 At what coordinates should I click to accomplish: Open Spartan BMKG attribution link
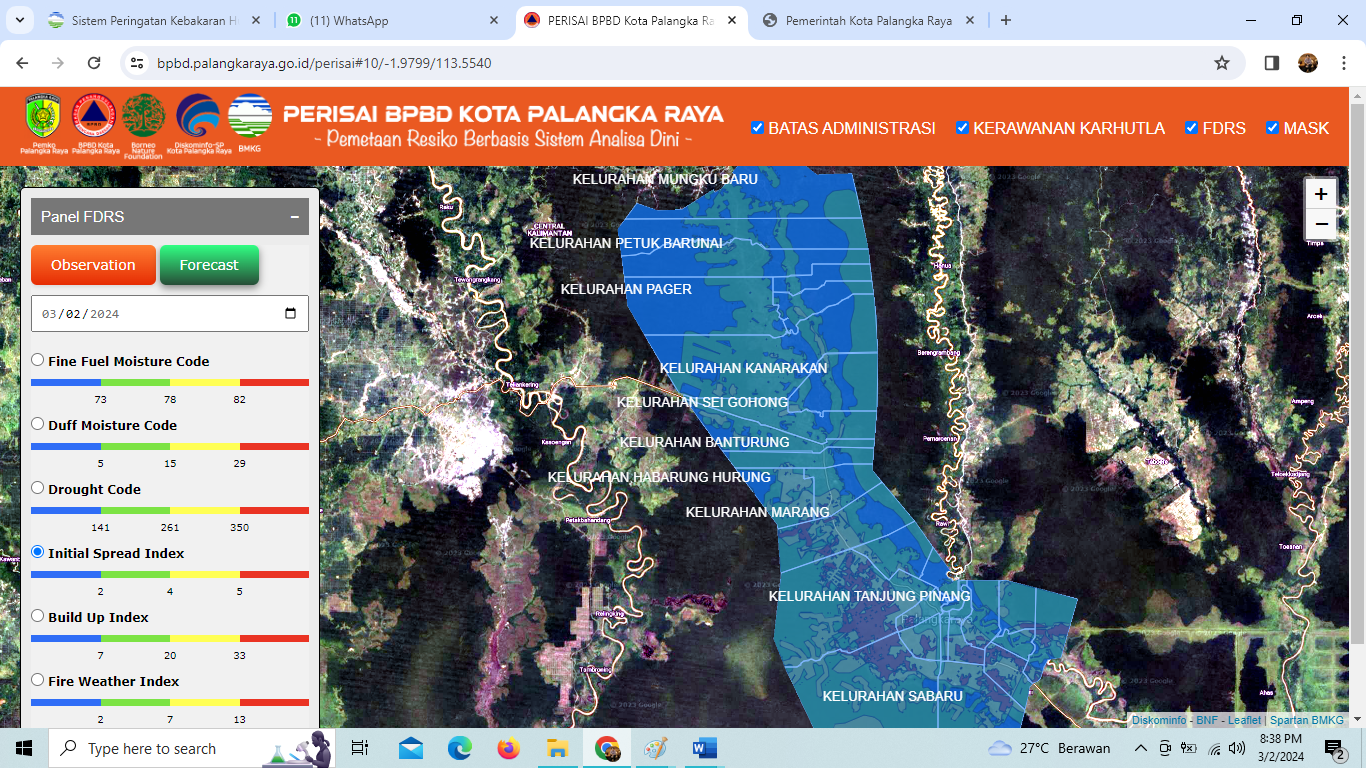1307,720
